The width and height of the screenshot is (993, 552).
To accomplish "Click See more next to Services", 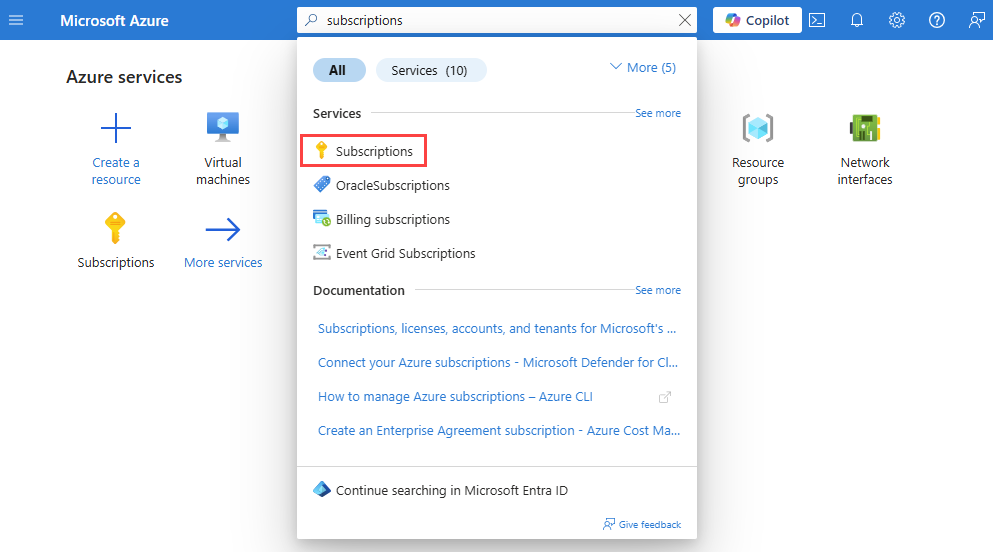I will click(x=658, y=113).
